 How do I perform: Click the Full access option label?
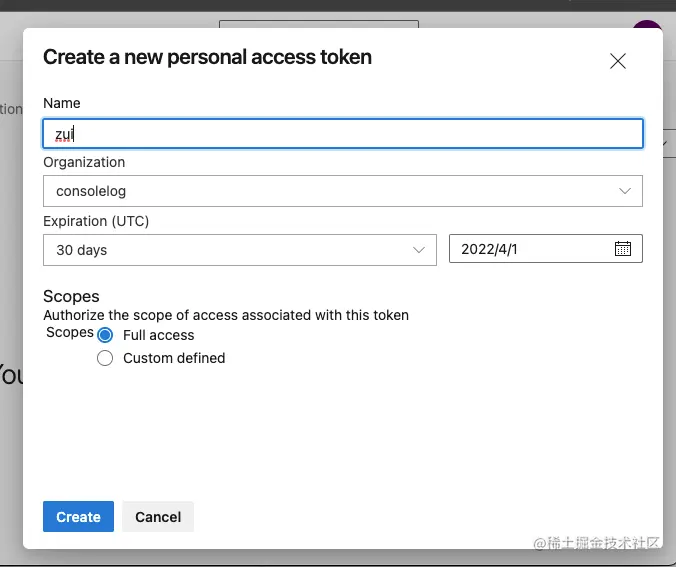click(158, 335)
